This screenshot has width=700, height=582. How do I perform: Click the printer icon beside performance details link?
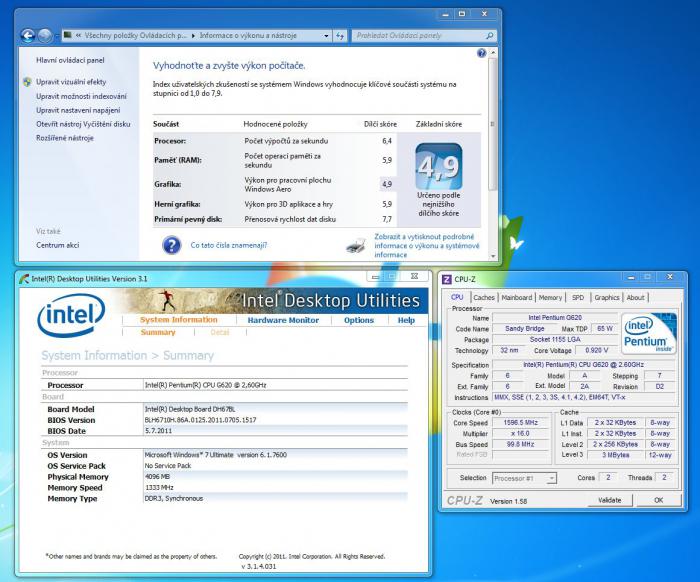click(x=356, y=244)
